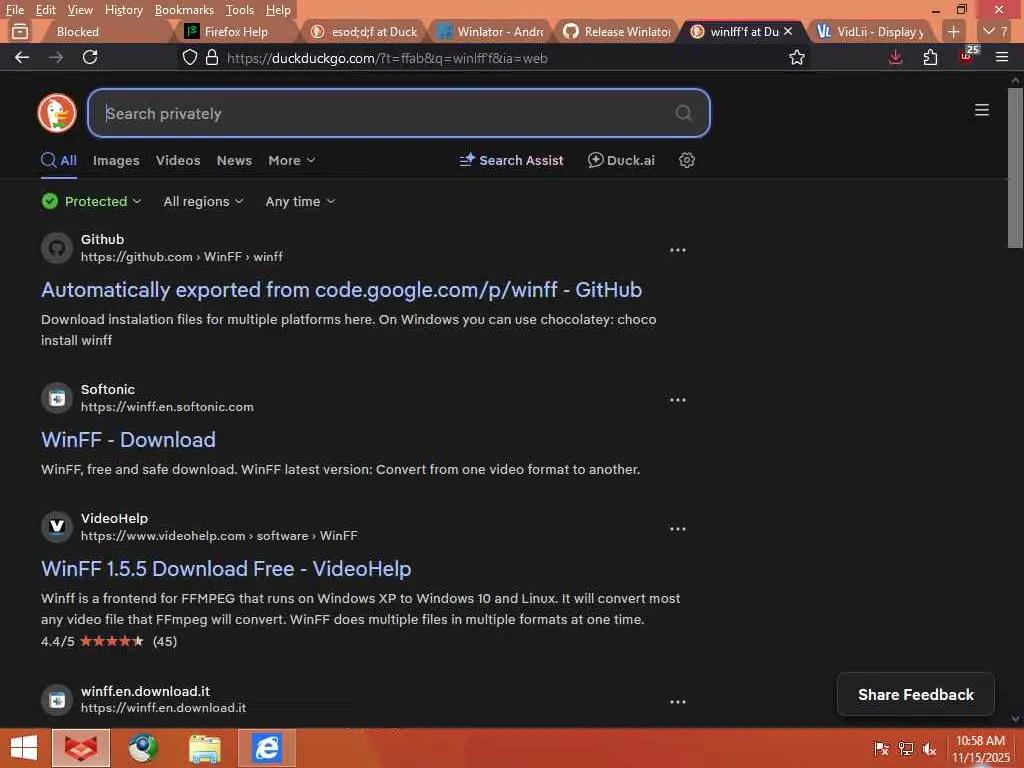
Task: Reload the page with the refresh icon
Action: point(90,57)
